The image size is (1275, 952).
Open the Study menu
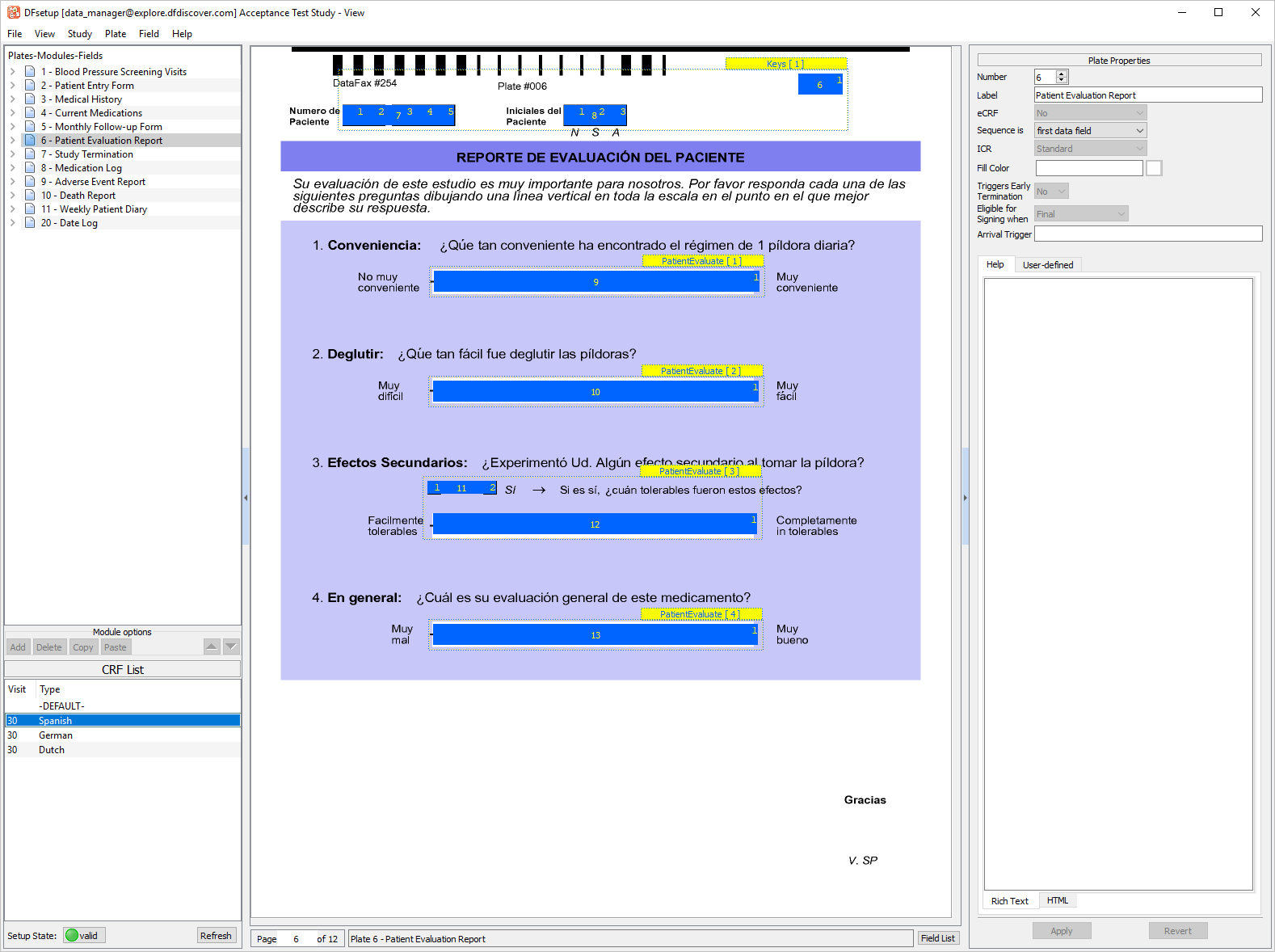tap(79, 34)
